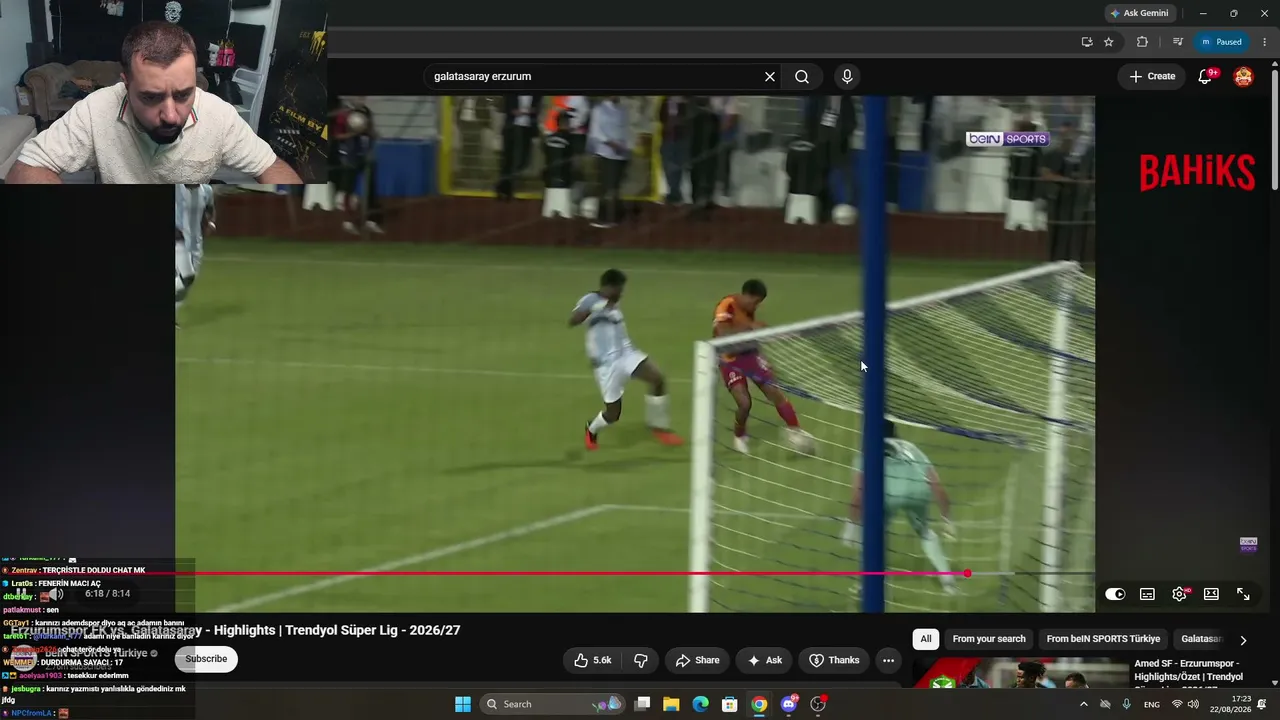Open the Windows Start menu

click(463, 704)
